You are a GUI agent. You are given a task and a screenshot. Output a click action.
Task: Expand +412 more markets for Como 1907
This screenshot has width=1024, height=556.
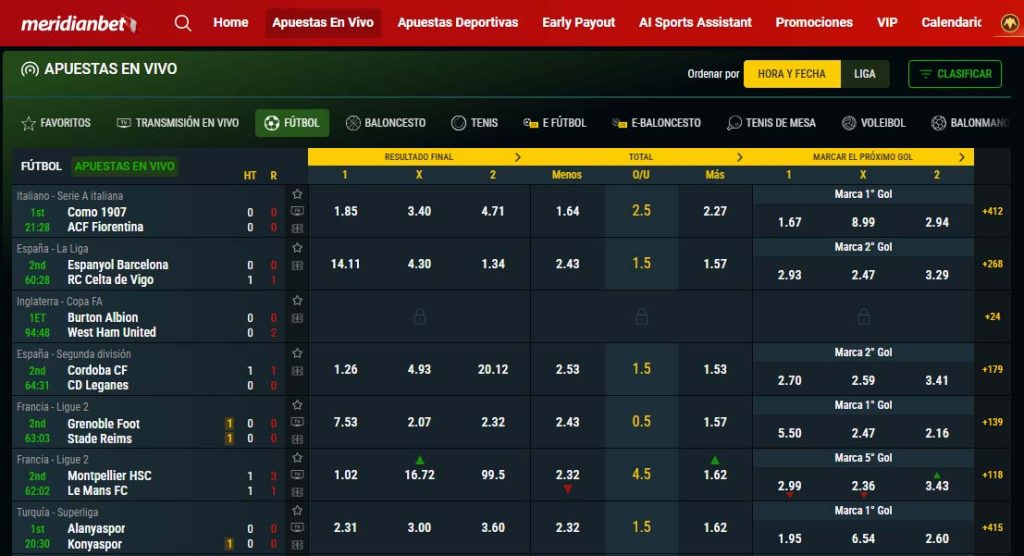tap(992, 211)
